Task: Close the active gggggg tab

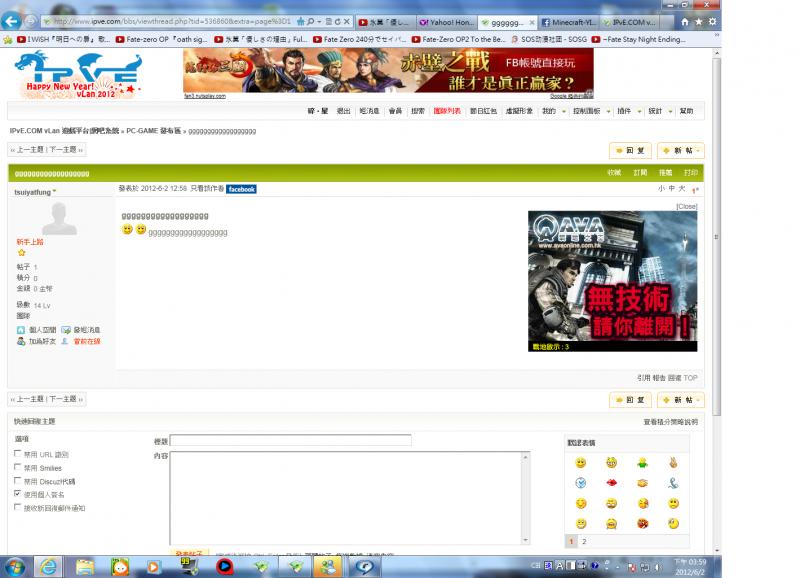Action: coord(532,22)
